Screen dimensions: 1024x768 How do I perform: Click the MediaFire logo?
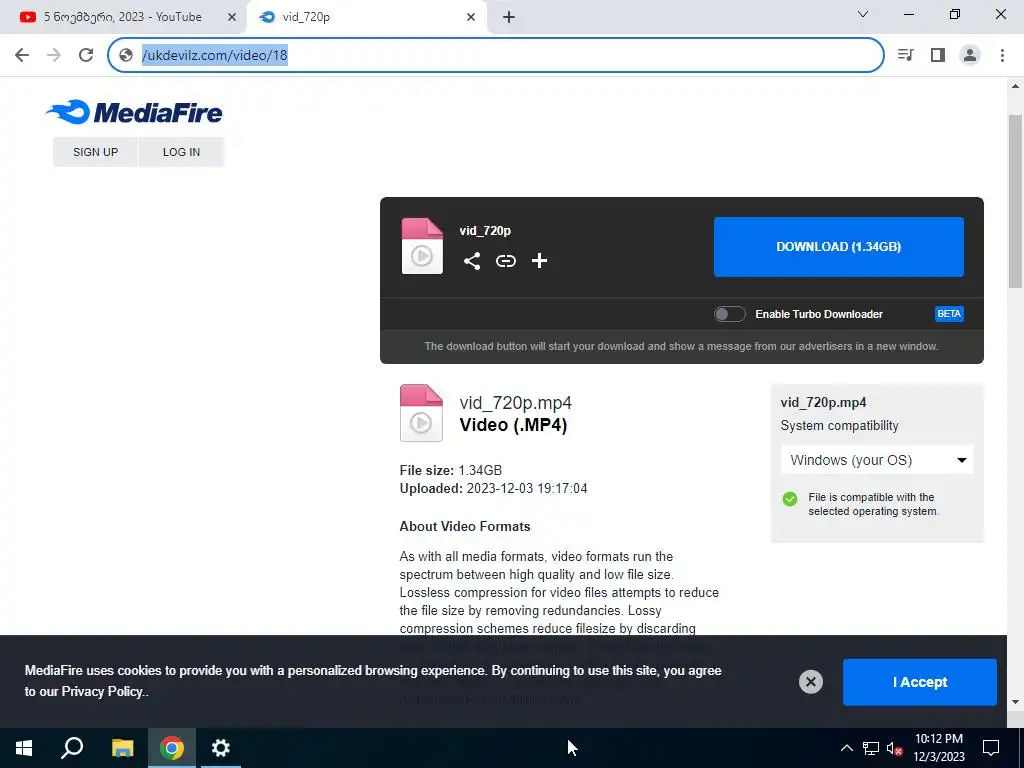134,112
